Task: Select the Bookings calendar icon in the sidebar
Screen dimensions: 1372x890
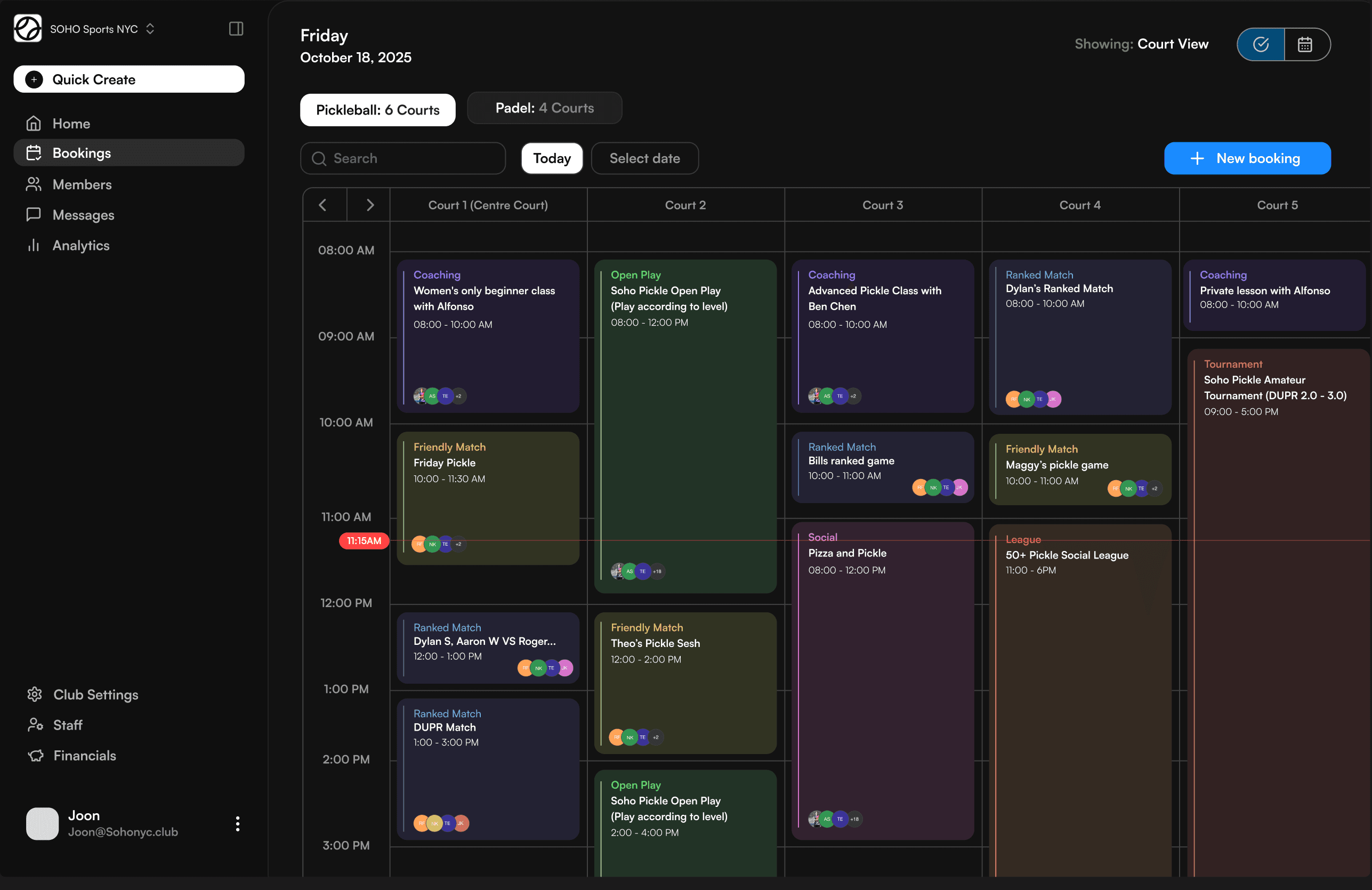Action: pos(34,152)
